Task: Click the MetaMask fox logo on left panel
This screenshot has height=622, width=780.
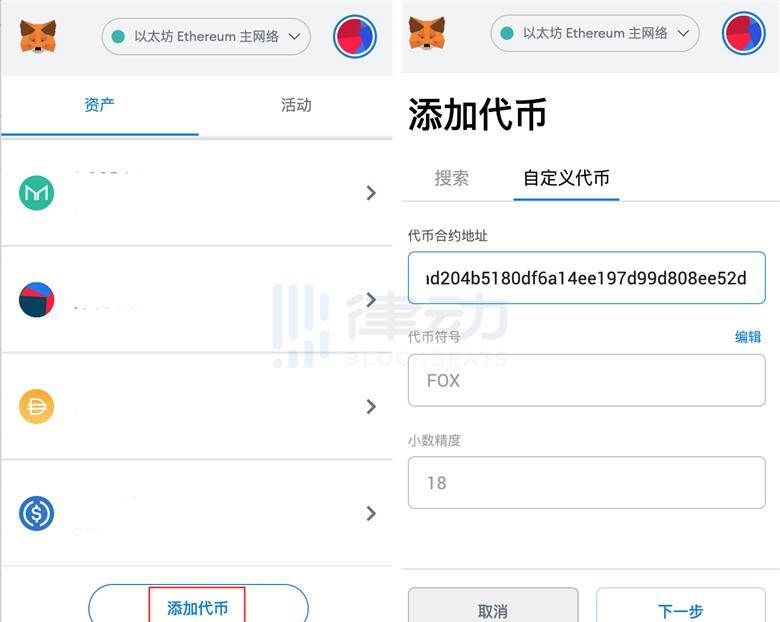Action: click(38, 36)
